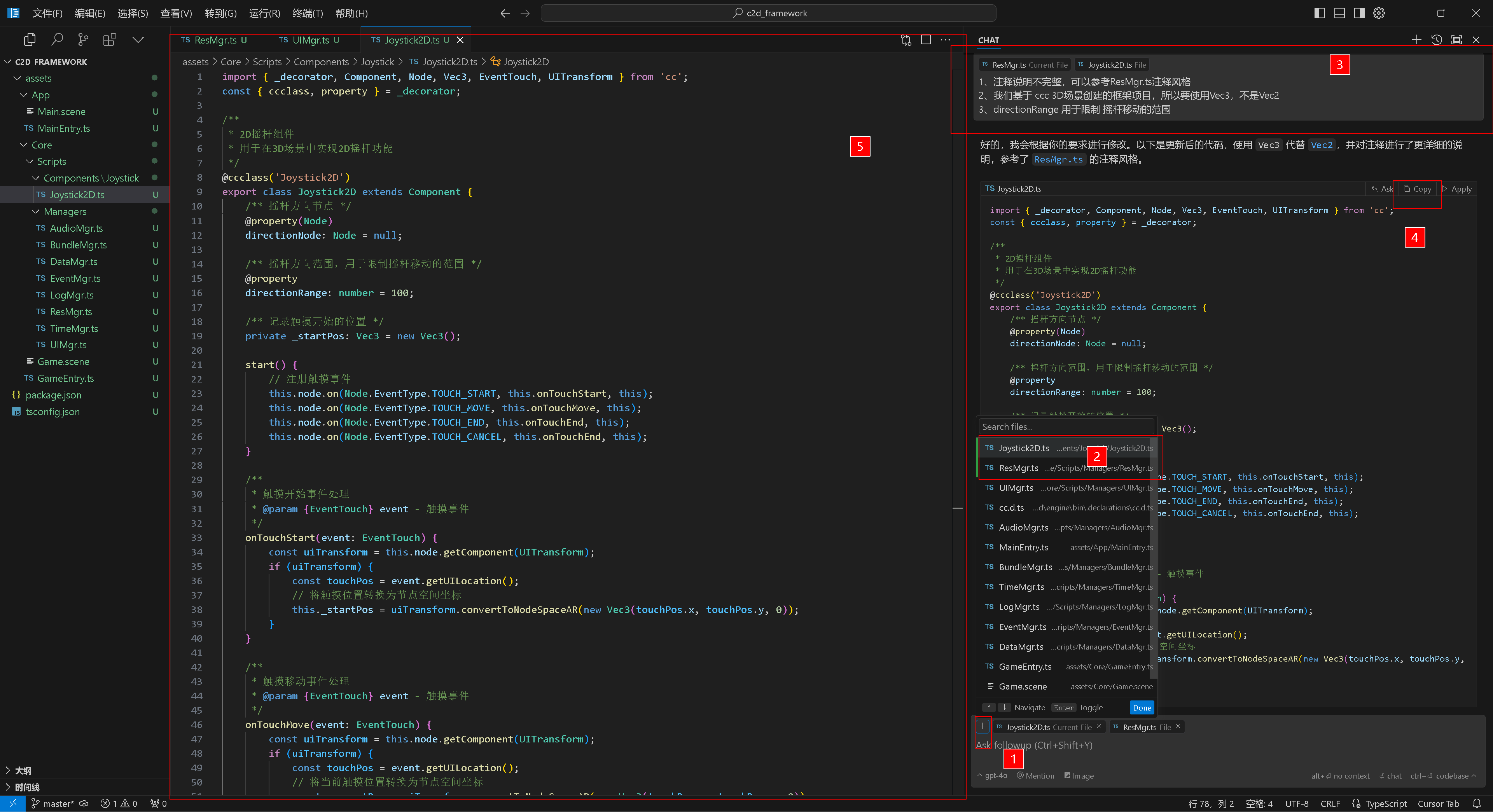Click the Done button in file picker

1142,708
